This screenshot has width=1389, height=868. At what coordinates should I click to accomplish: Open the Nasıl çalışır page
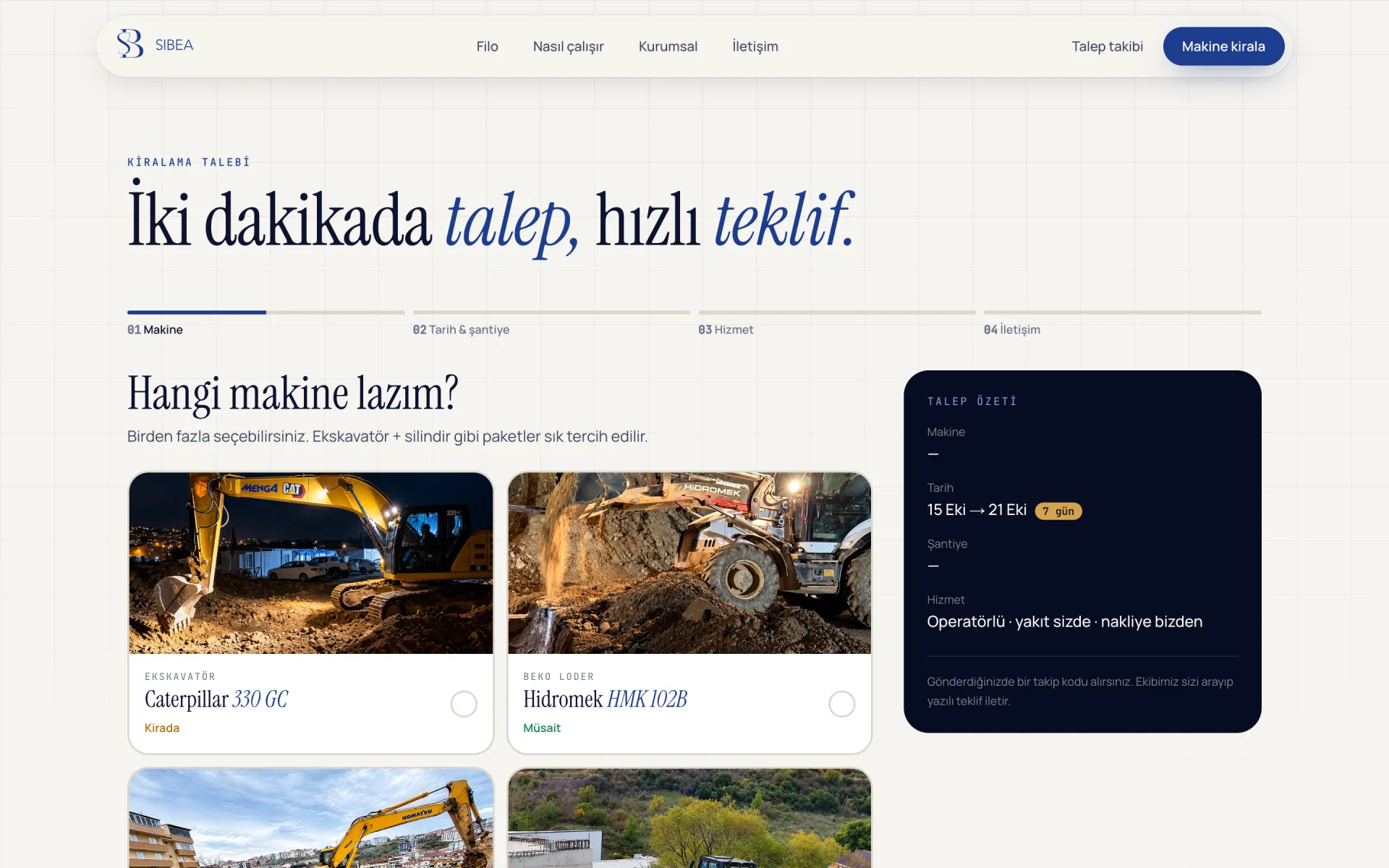pos(568,46)
